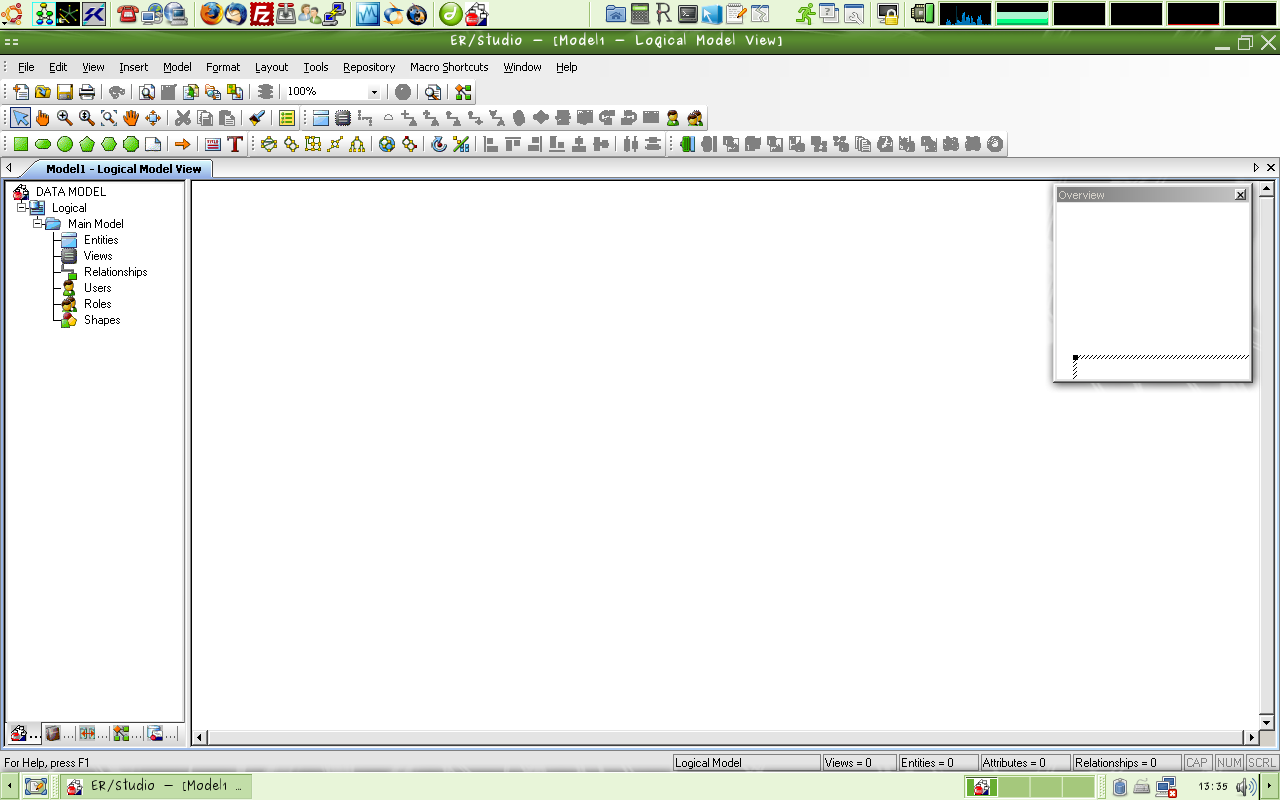The height and width of the screenshot is (800, 1280).
Task: Select Entities in the model tree
Action: (101, 240)
